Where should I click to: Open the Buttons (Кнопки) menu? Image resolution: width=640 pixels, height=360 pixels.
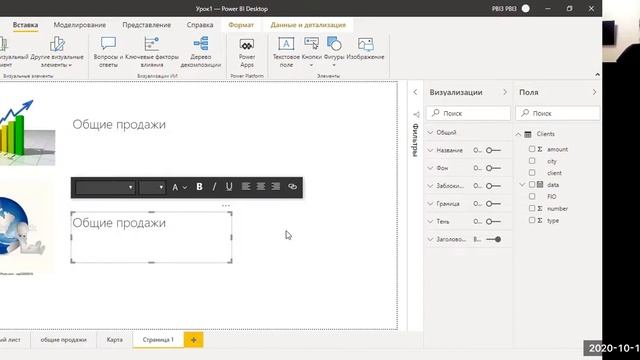click(311, 52)
